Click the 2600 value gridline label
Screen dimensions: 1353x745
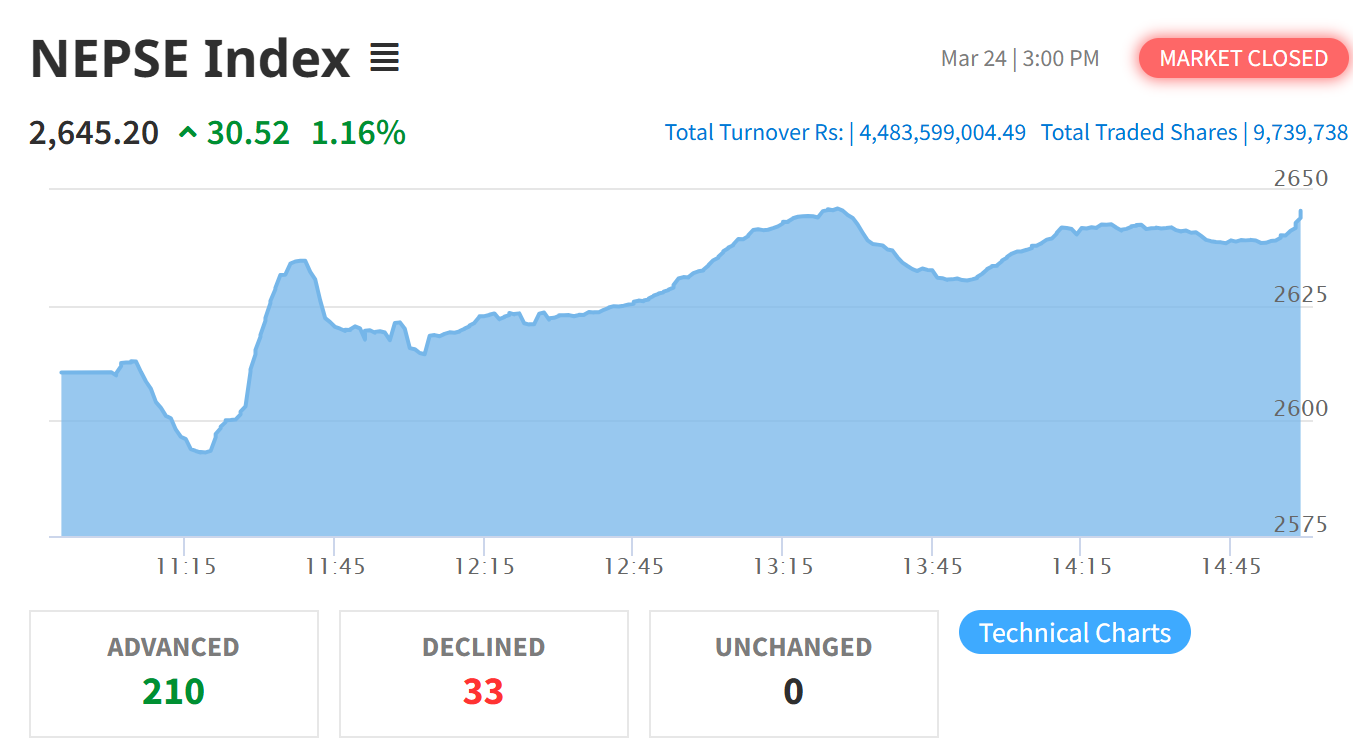pyautogui.click(x=1300, y=408)
